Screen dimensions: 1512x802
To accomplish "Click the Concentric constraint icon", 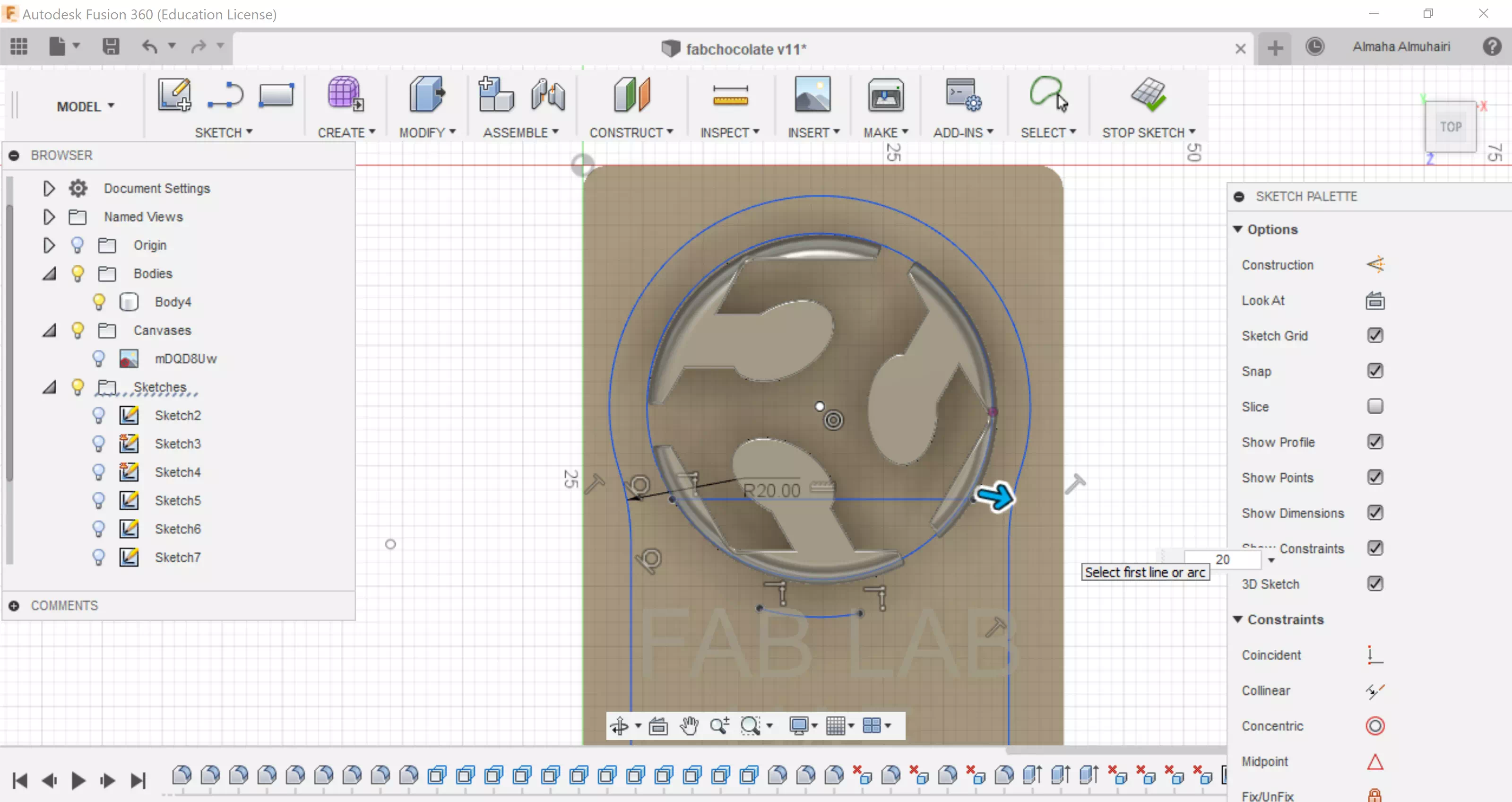I will 1374,726.
